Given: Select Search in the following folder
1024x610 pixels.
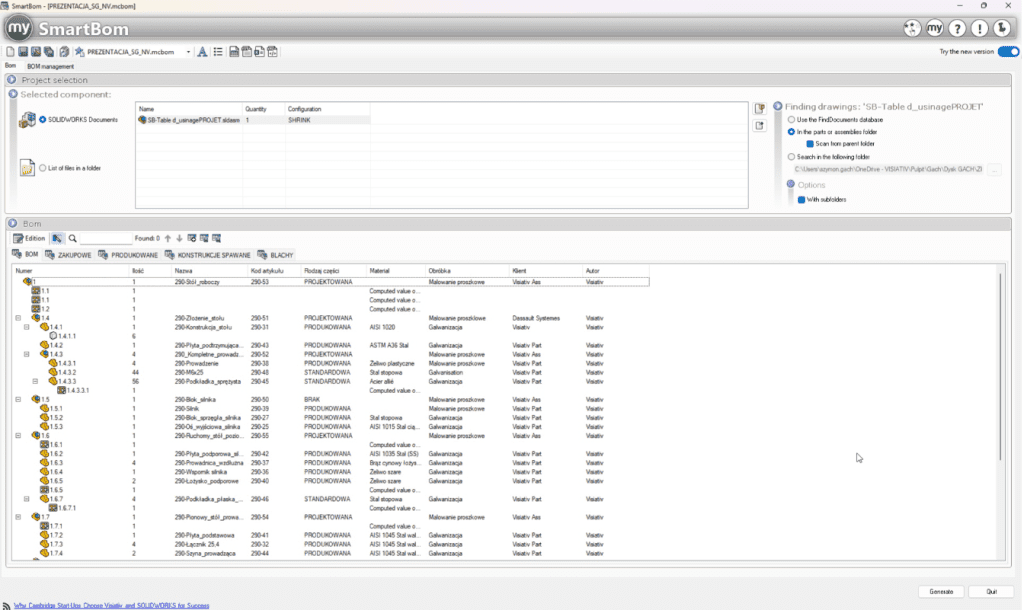Looking at the screenshot, I should click(792, 157).
